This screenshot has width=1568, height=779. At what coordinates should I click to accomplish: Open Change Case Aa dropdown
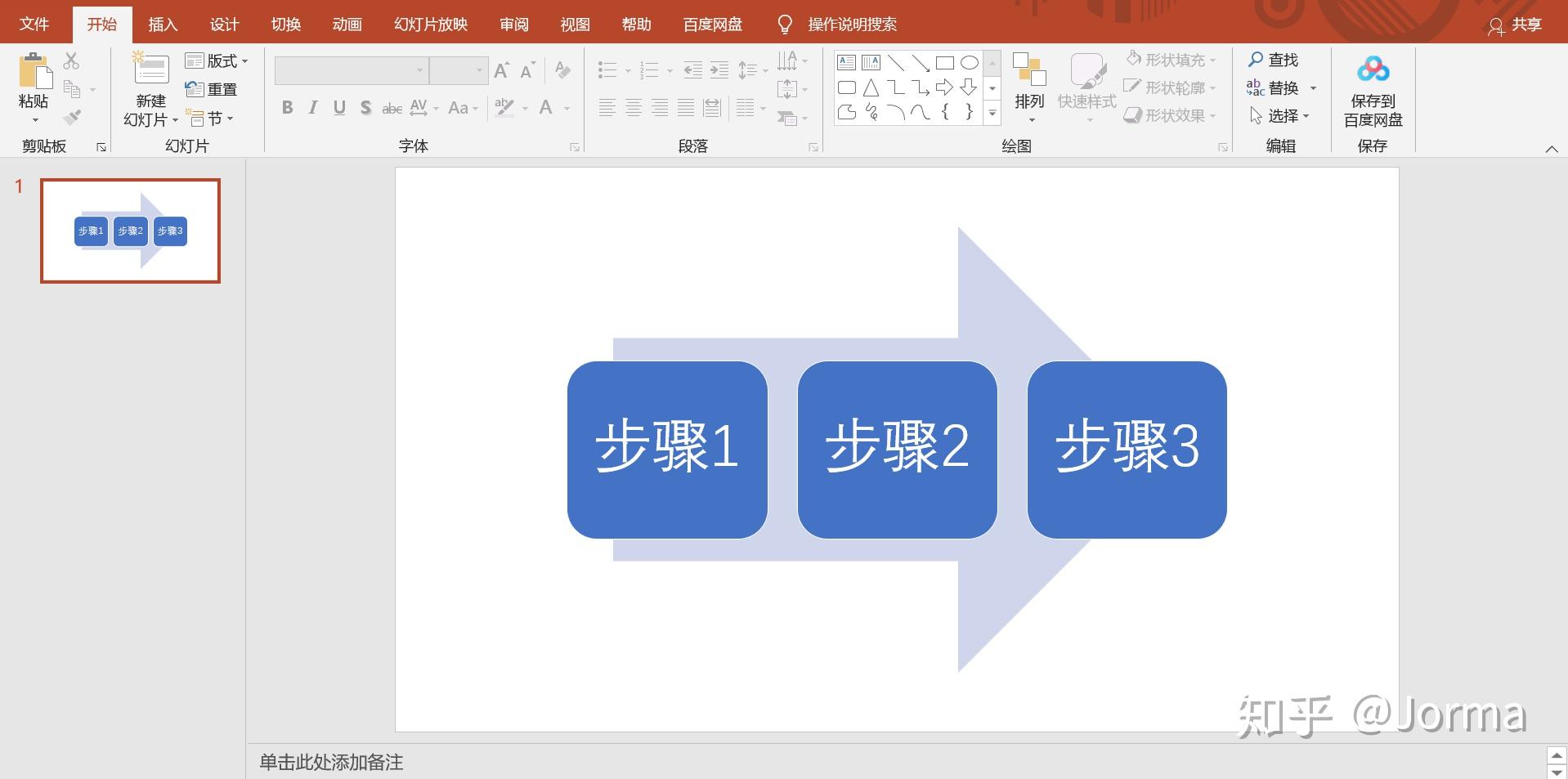[x=463, y=107]
